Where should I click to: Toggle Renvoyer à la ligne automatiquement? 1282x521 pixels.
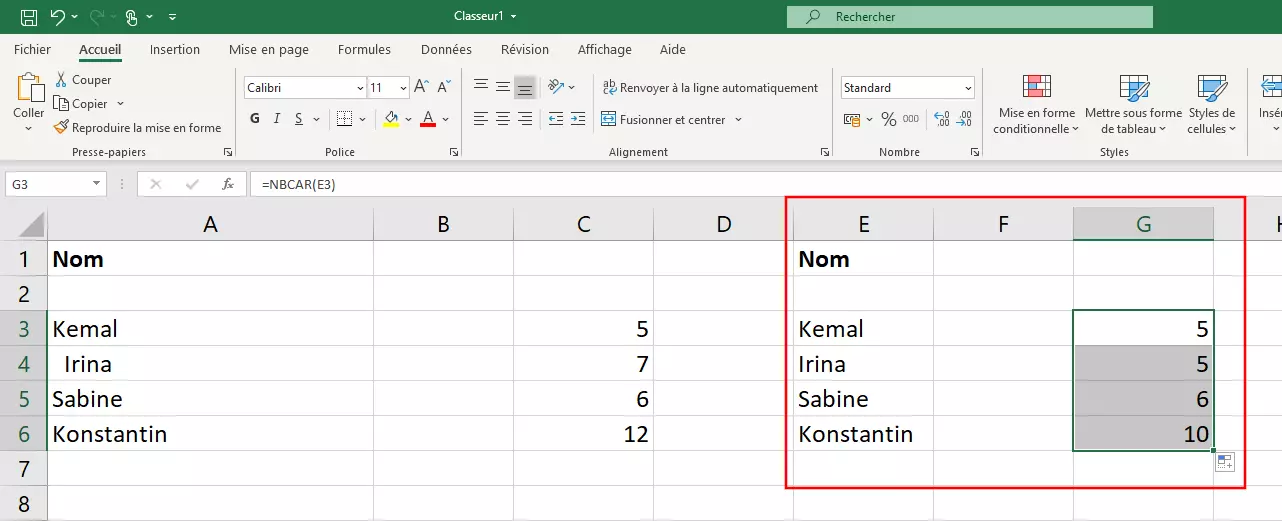click(710, 88)
